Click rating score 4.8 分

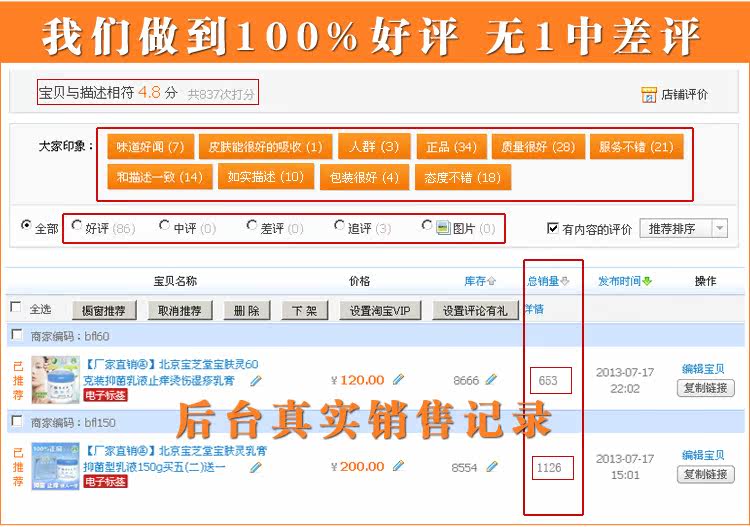coord(157,92)
